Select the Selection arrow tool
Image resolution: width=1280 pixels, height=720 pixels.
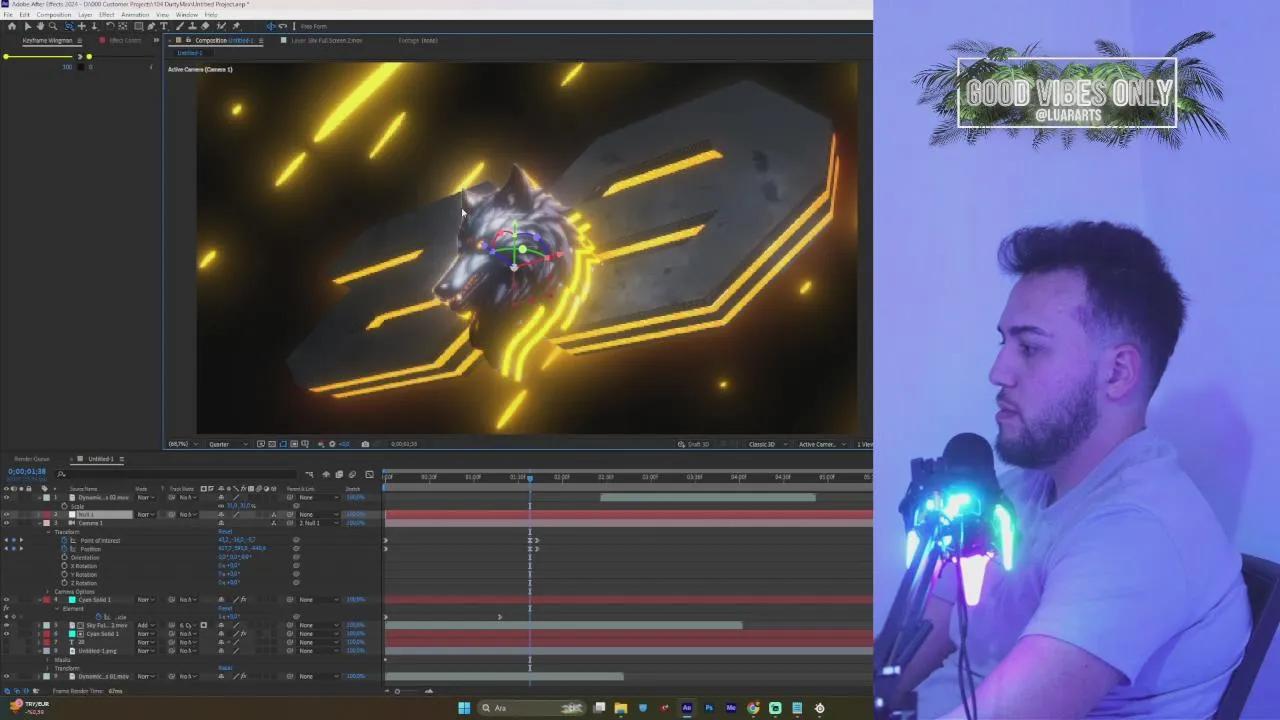pos(28,26)
